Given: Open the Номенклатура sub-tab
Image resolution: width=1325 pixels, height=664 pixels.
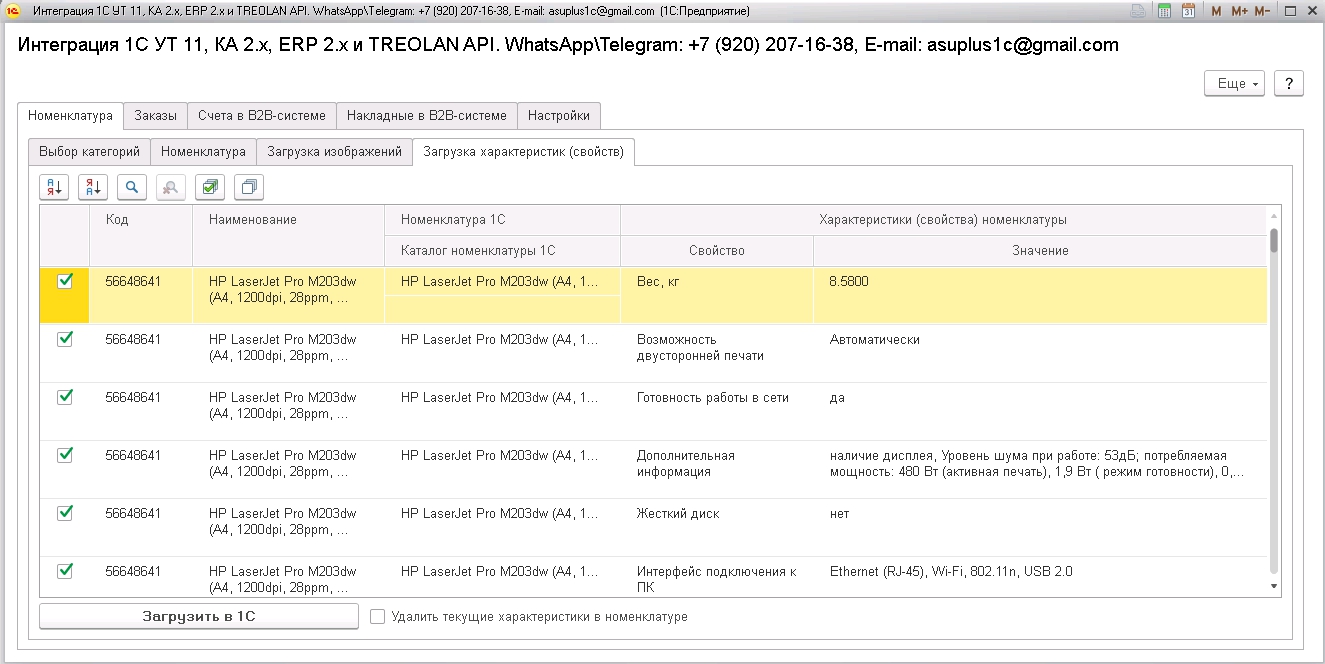Looking at the screenshot, I should (203, 152).
